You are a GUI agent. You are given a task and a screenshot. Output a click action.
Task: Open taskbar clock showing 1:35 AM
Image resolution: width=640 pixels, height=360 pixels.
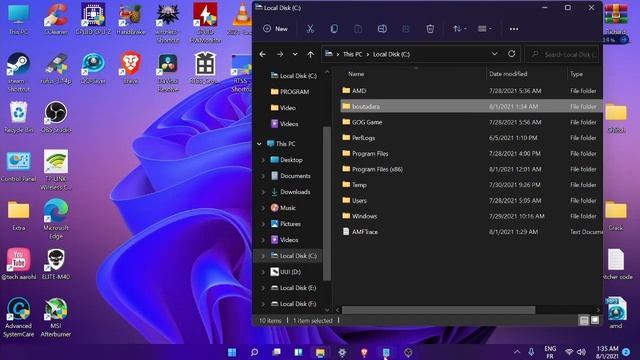tap(607, 352)
